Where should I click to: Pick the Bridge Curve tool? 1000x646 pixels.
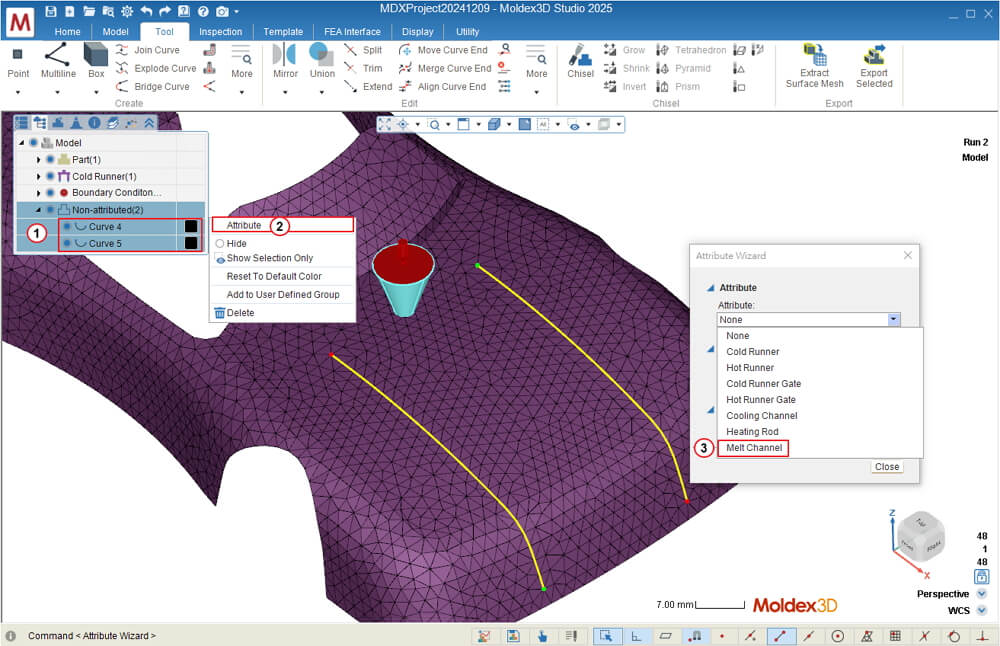click(x=153, y=86)
